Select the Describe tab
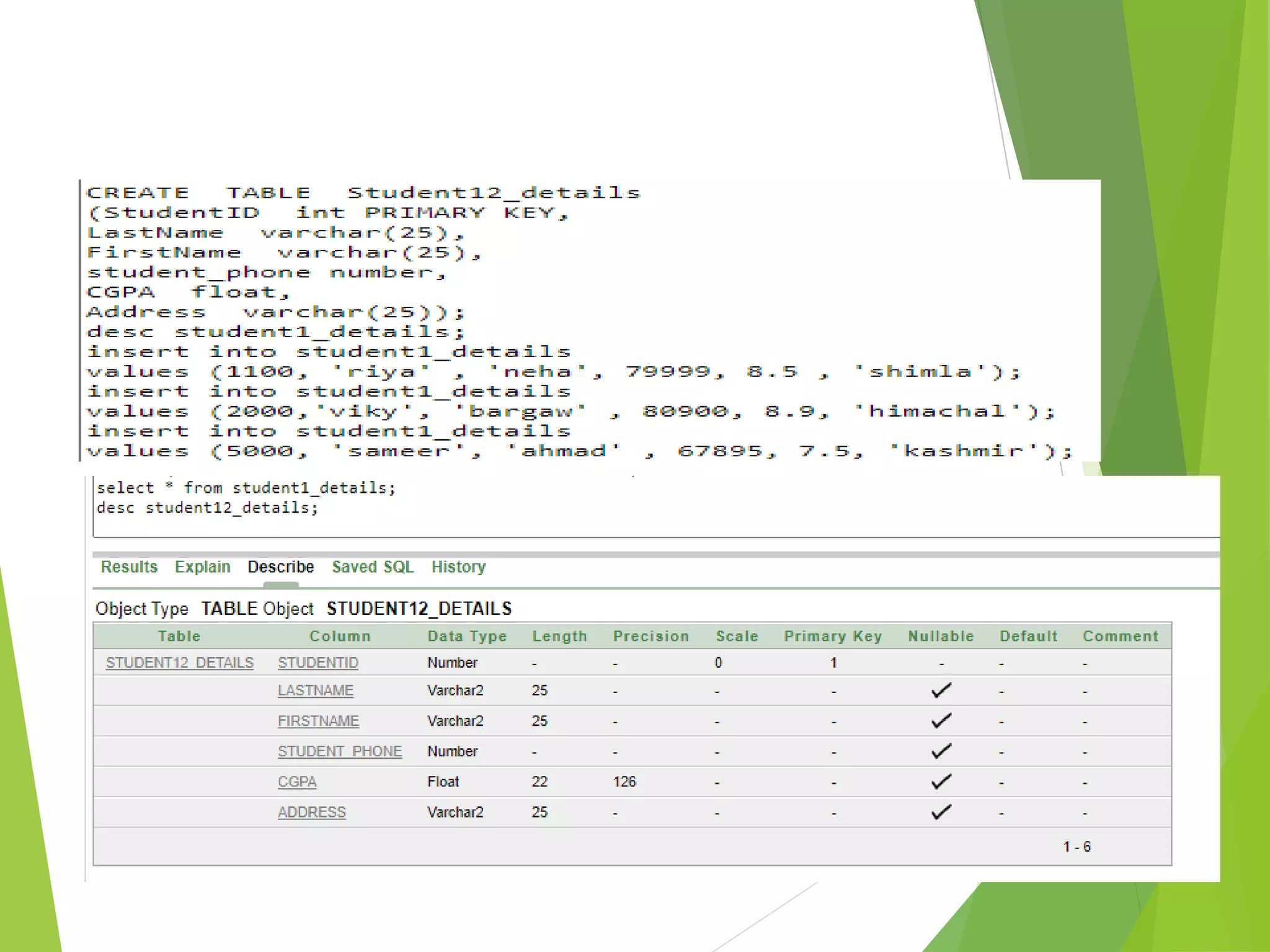This screenshot has height=952, width=1270. (280, 566)
